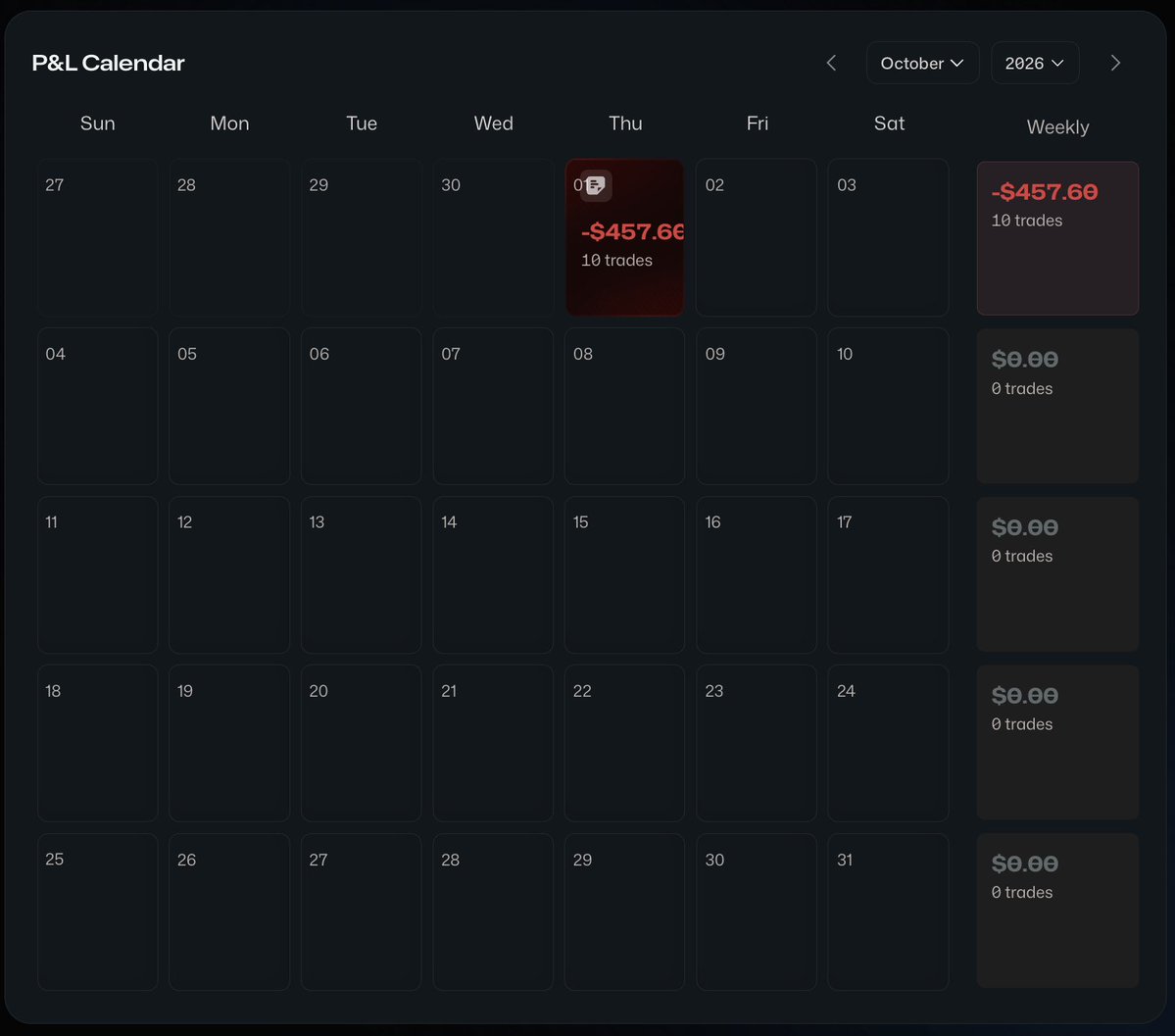Viewport: 1175px width, 1036px height.
Task: Select day 14 cell
Action: (493, 575)
